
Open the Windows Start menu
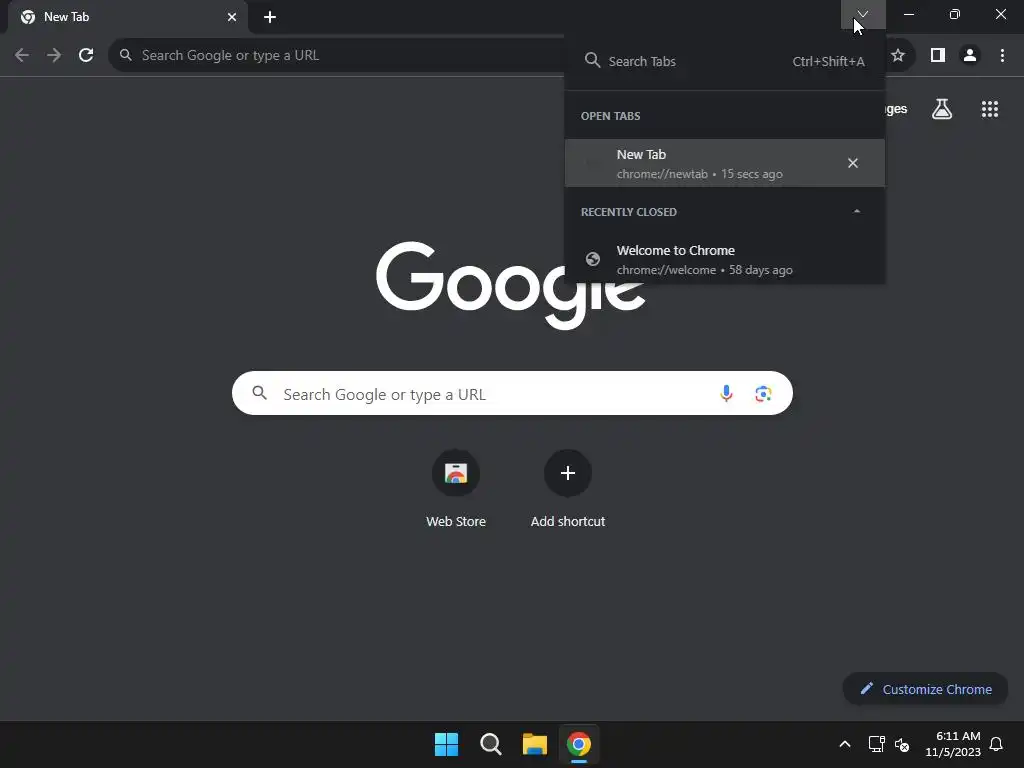tap(447, 744)
